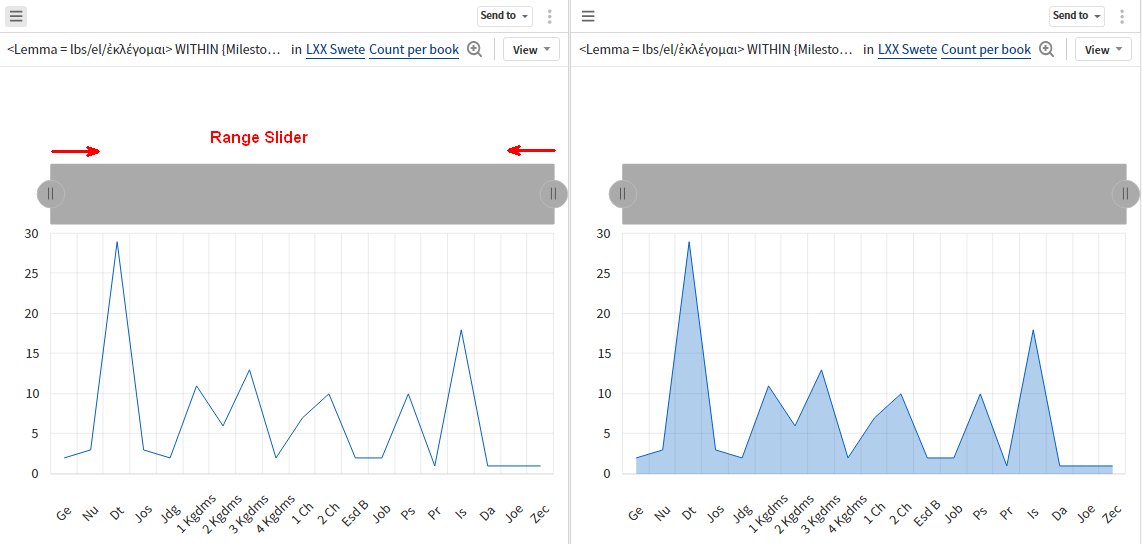Screen dimensions: 1142x544
Task: Open the View dropdown in right panel
Action: point(1103,50)
